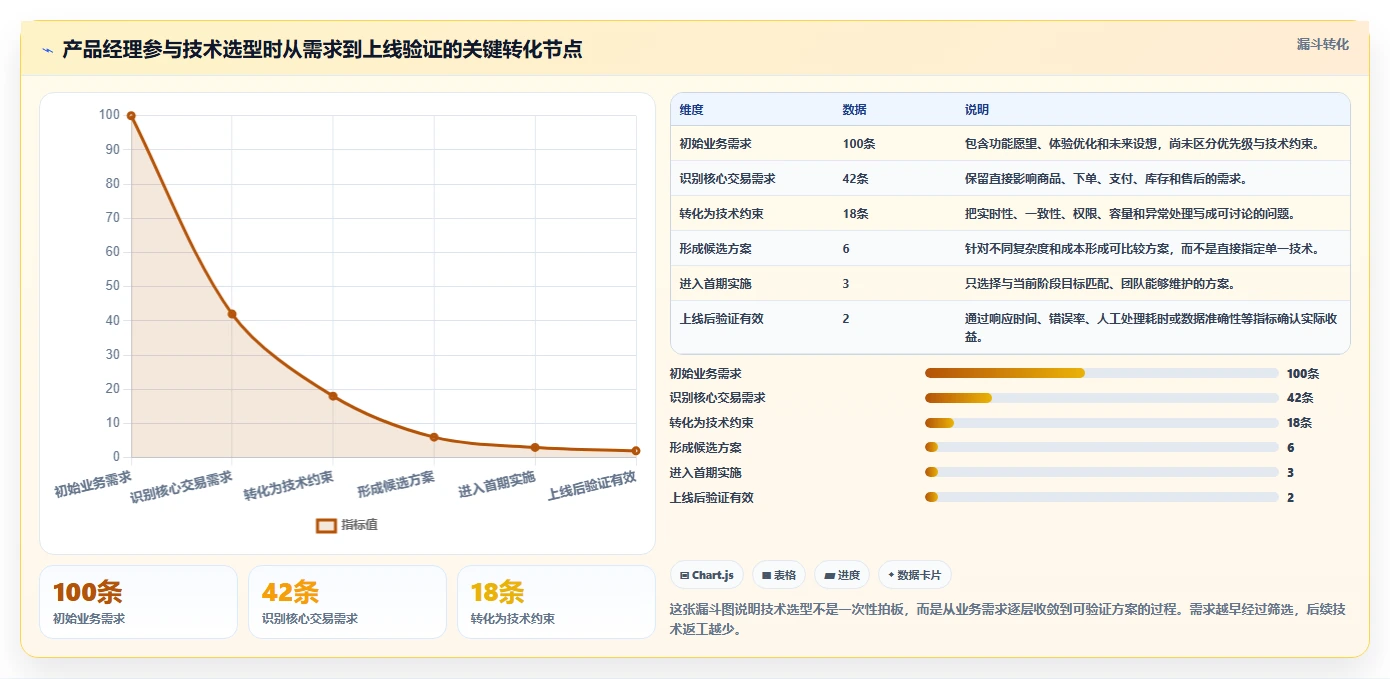Click the chart data point at 100
Viewport: 1390px width, 679px height.
[131, 116]
